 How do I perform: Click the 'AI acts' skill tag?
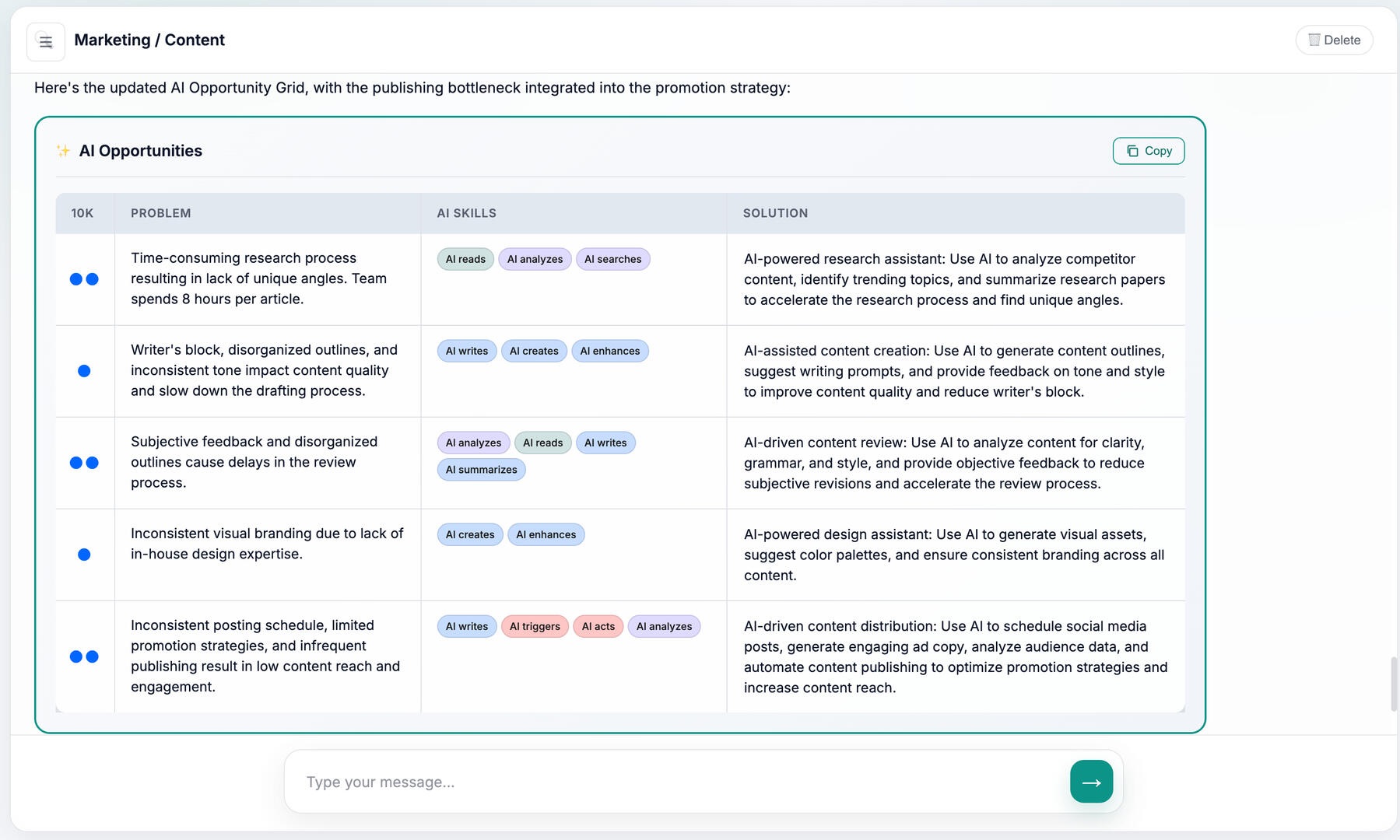[x=598, y=626]
